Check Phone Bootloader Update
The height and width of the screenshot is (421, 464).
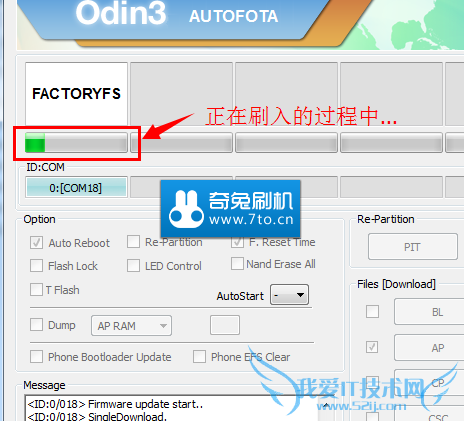36,356
